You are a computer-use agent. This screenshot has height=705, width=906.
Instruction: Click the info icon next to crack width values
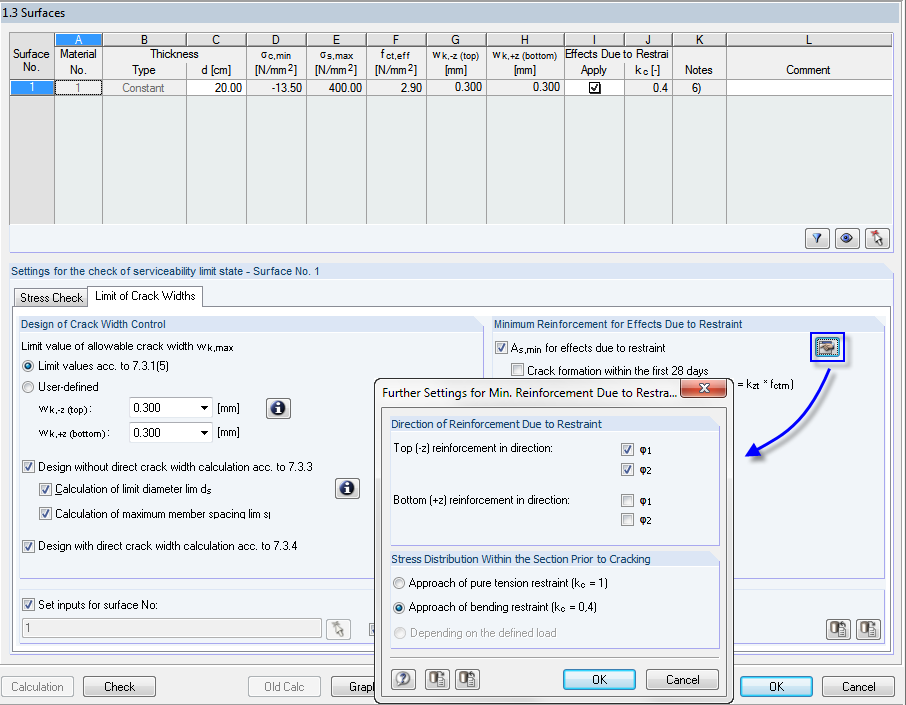point(278,408)
